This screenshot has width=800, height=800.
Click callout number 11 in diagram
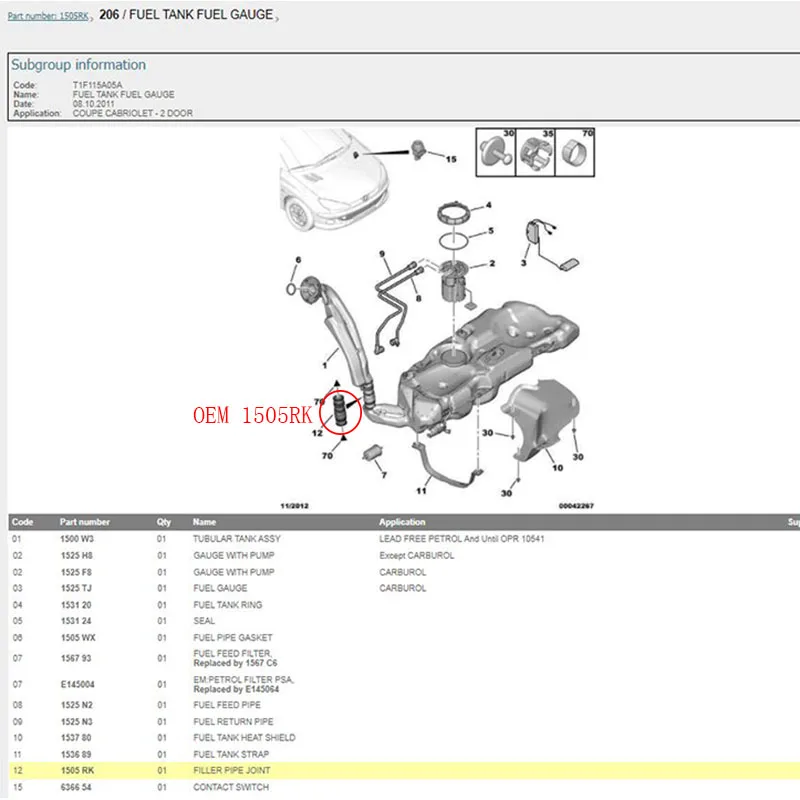click(x=421, y=491)
